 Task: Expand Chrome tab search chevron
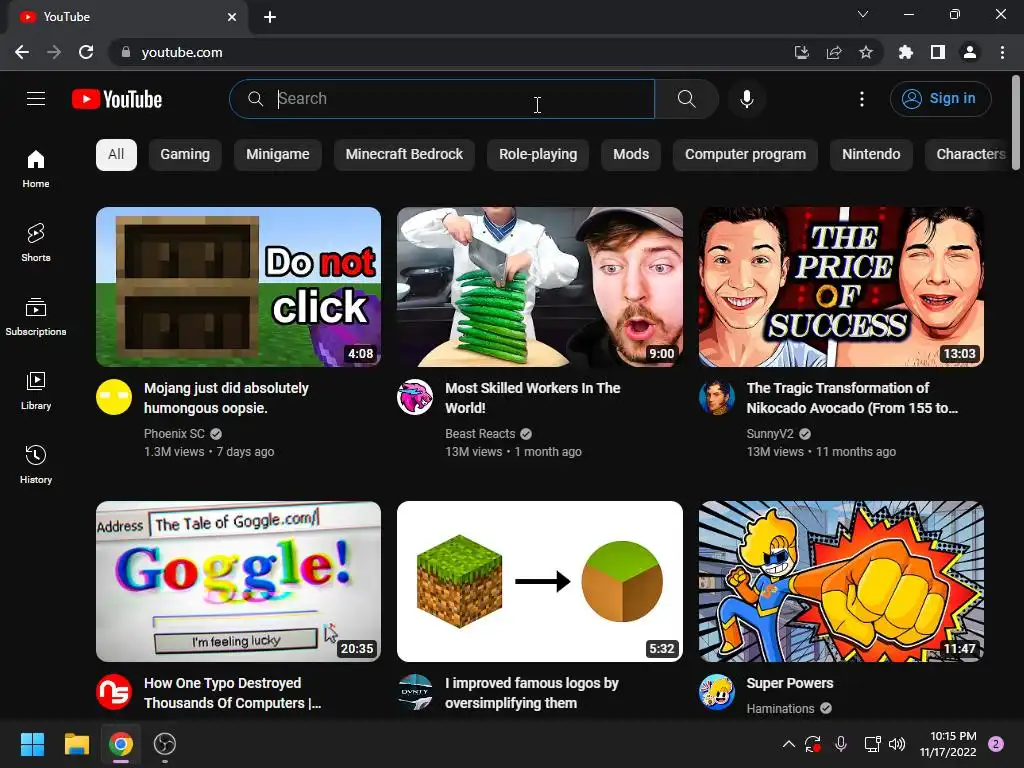863,14
